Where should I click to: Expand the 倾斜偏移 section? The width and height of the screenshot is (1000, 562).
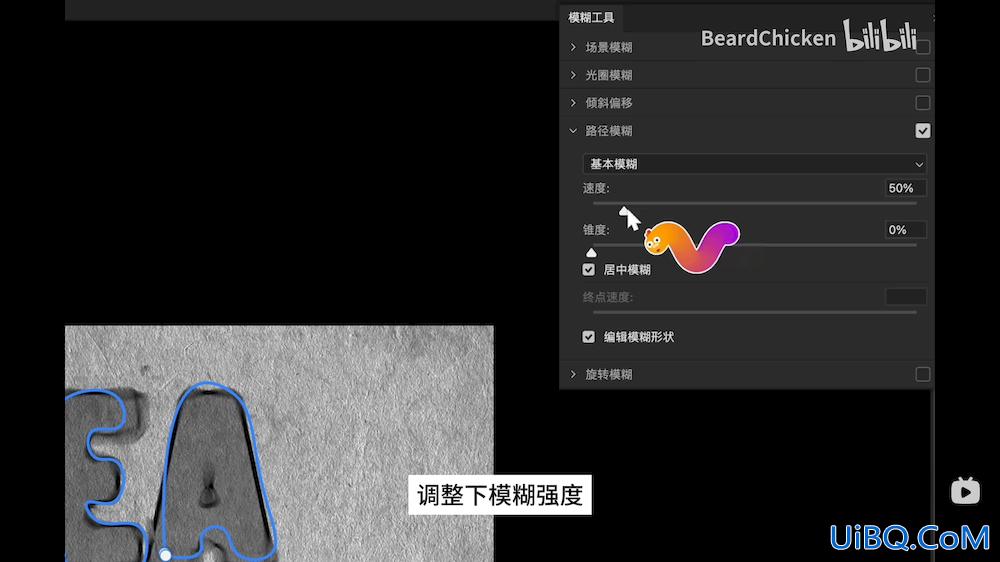pos(573,103)
